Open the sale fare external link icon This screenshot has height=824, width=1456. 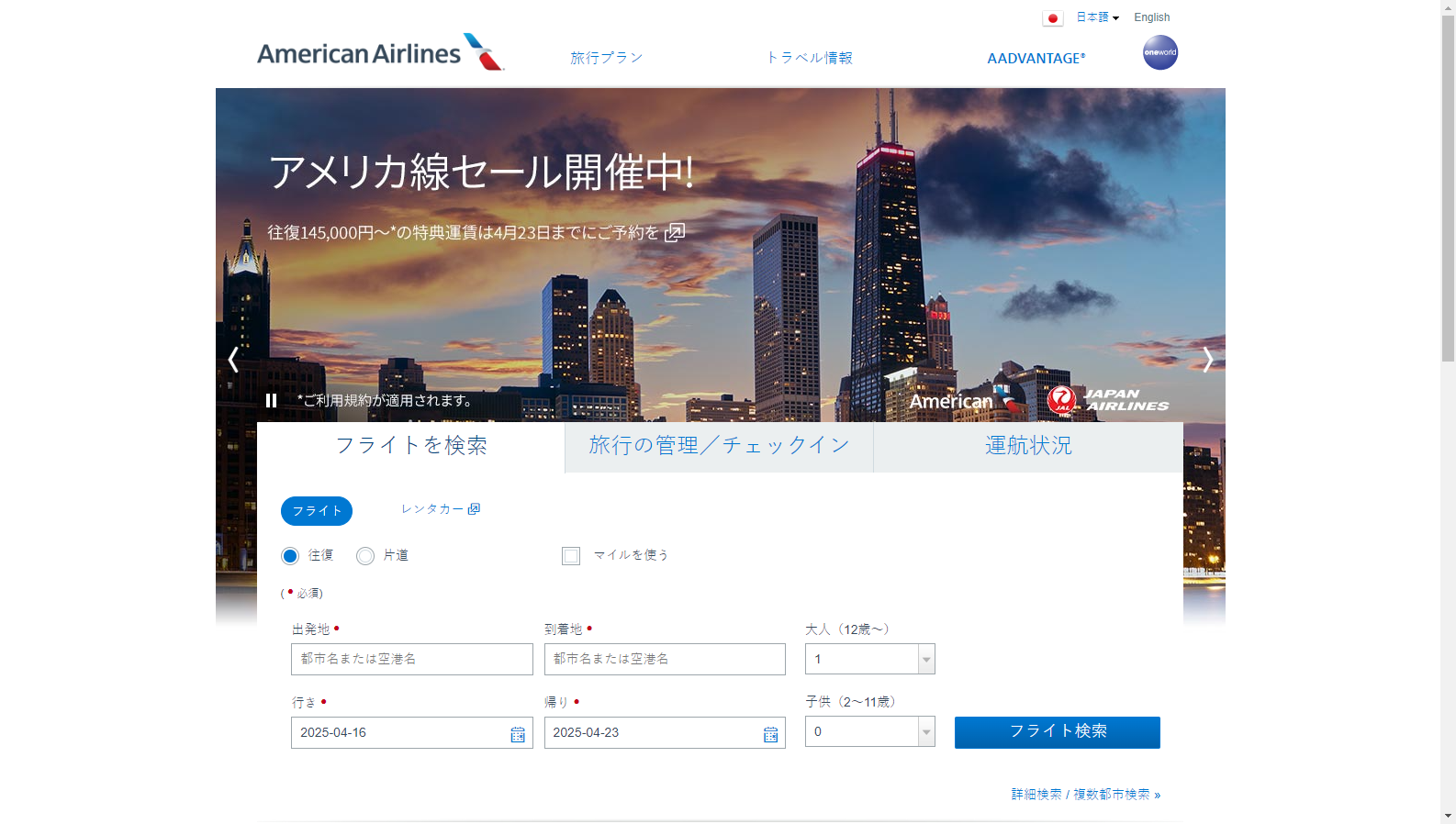tap(675, 232)
